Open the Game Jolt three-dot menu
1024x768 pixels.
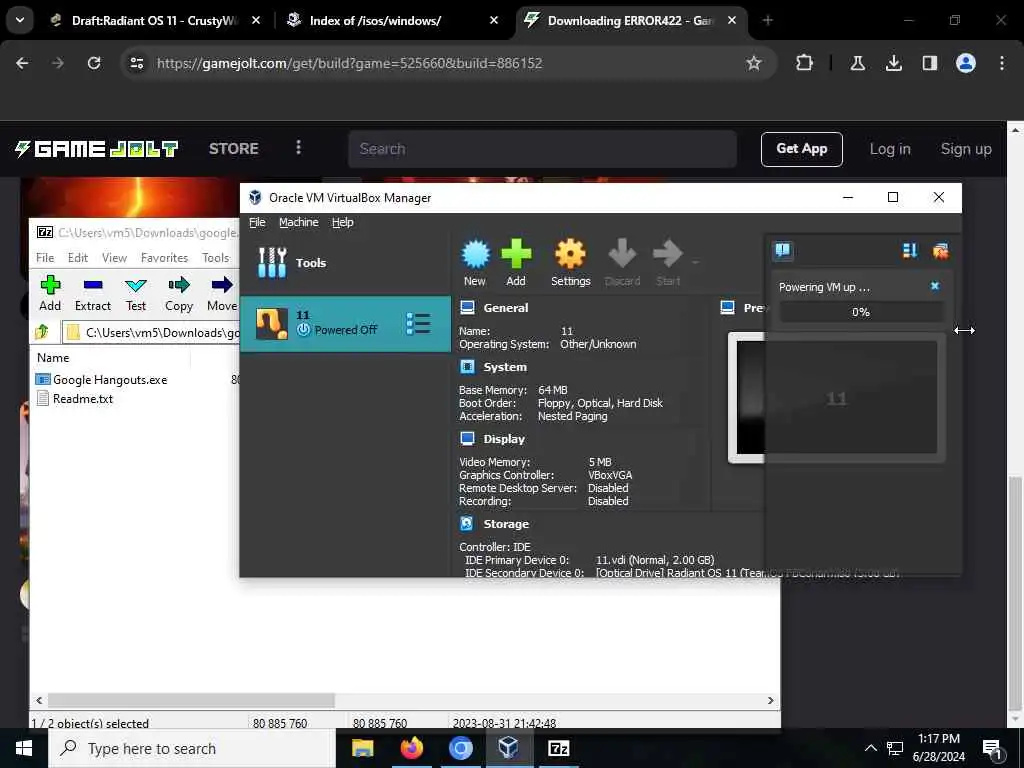298,148
